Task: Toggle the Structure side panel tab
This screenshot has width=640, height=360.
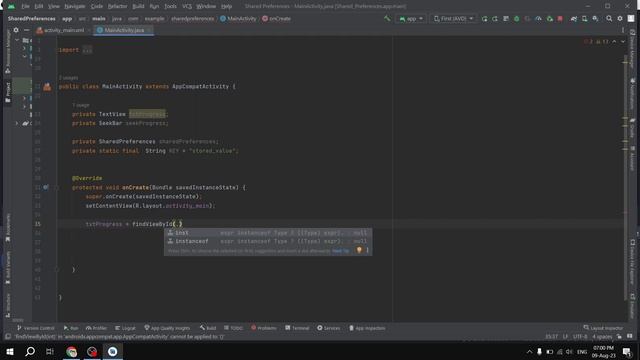Action: click(8, 305)
